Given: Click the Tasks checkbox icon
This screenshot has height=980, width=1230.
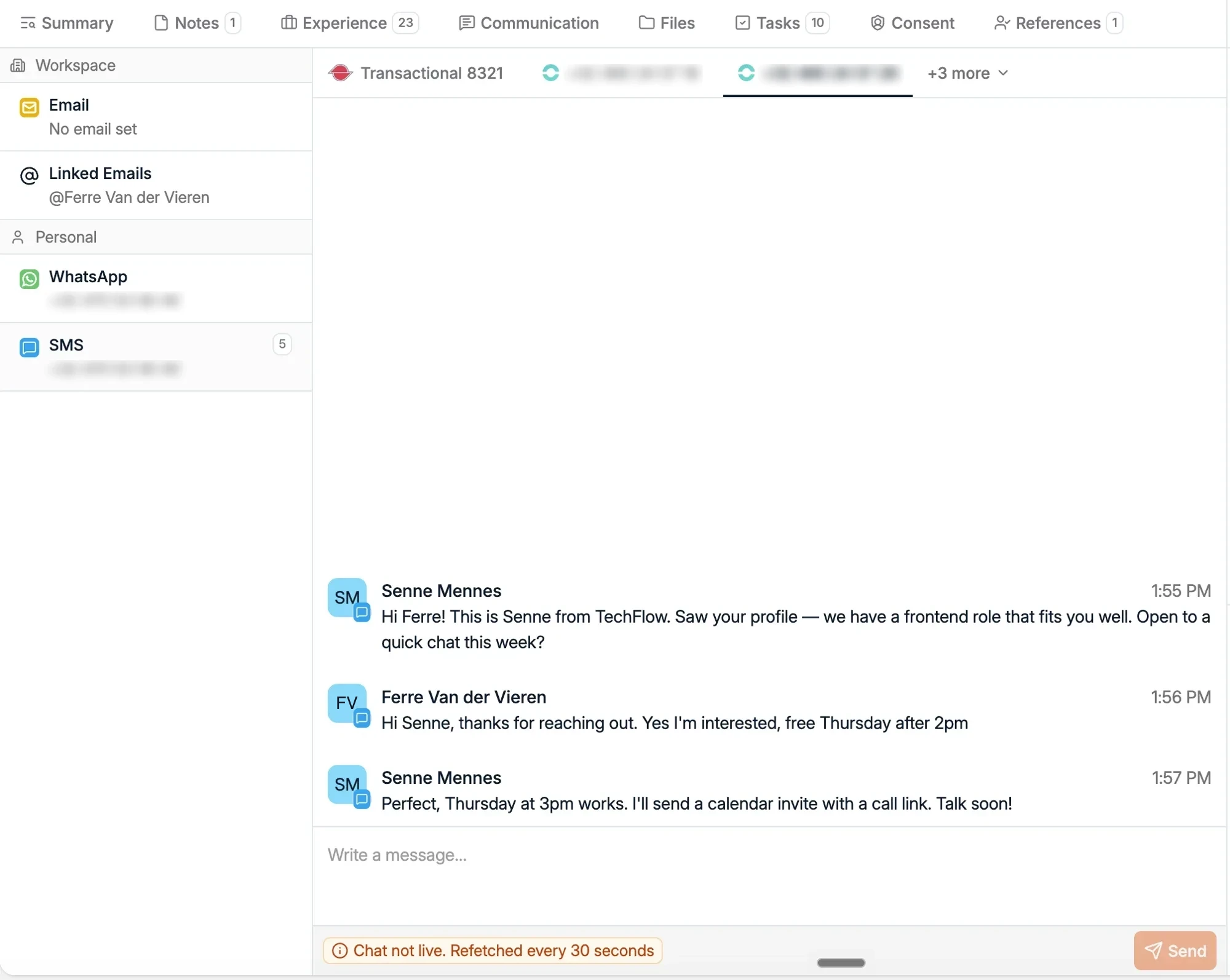Looking at the screenshot, I should point(743,23).
